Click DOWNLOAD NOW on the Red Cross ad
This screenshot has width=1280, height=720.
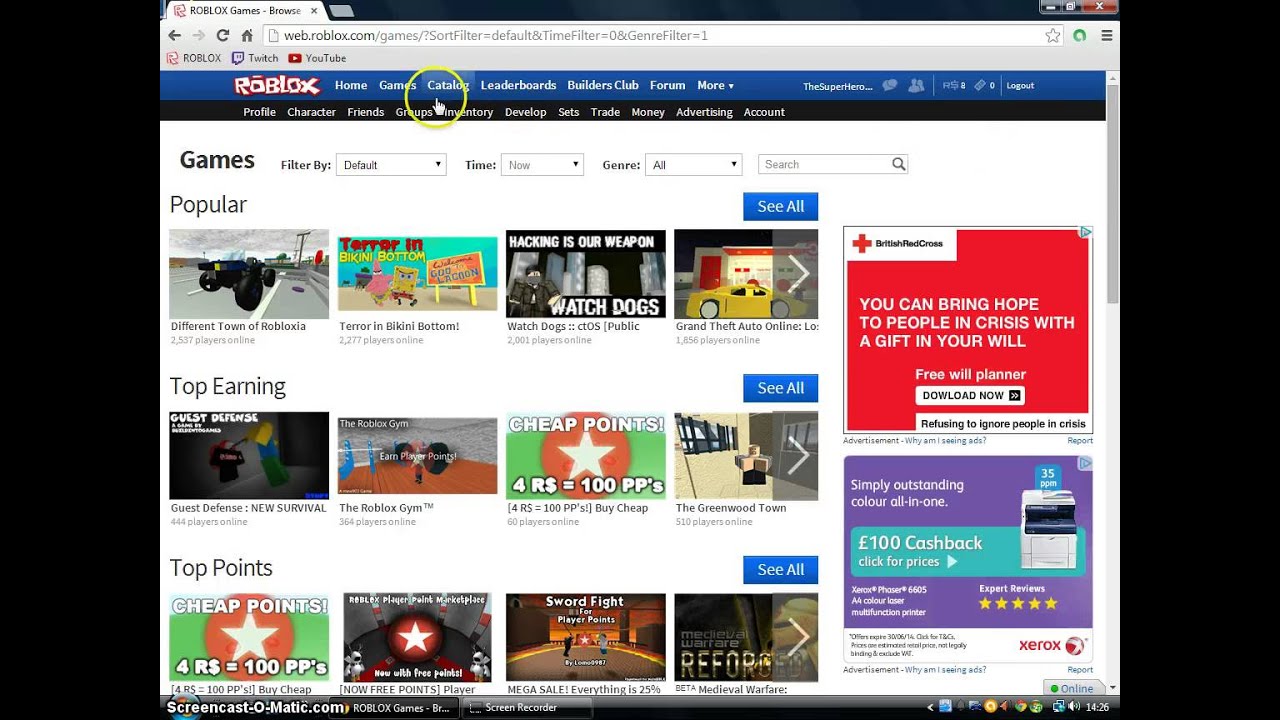(x=970, y=395)
